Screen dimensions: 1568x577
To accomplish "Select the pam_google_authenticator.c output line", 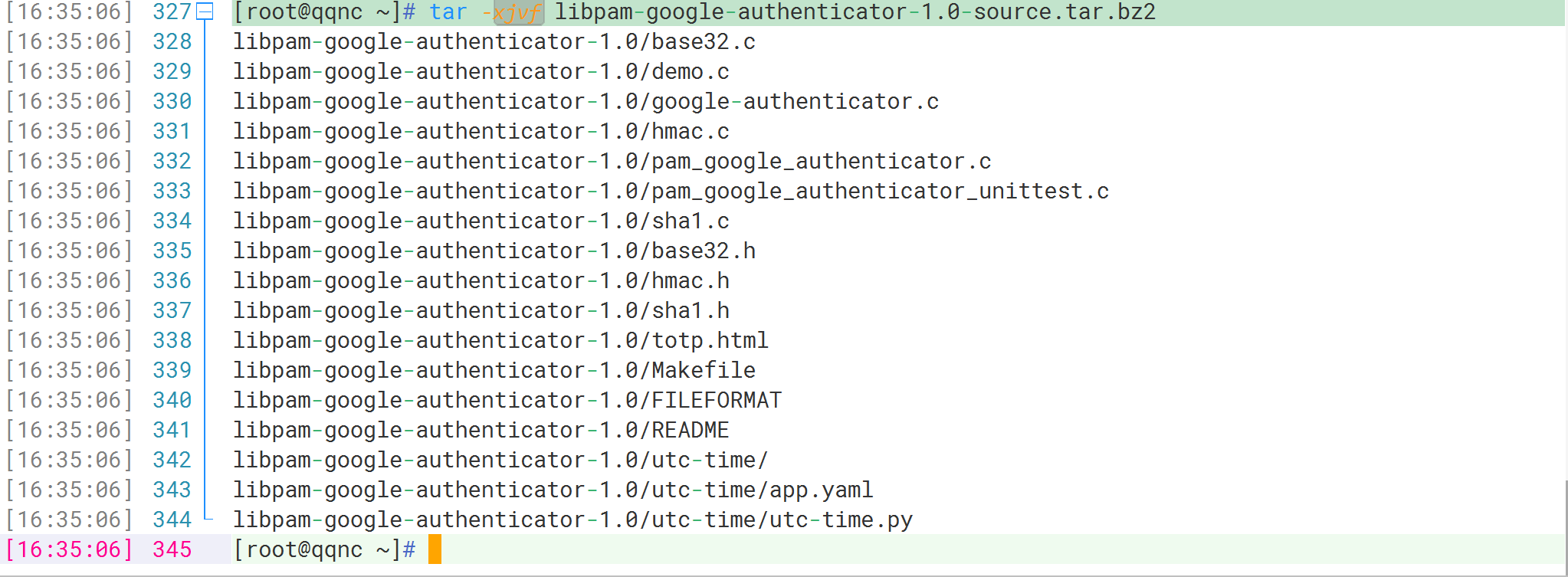I will (x=612, y=162).
